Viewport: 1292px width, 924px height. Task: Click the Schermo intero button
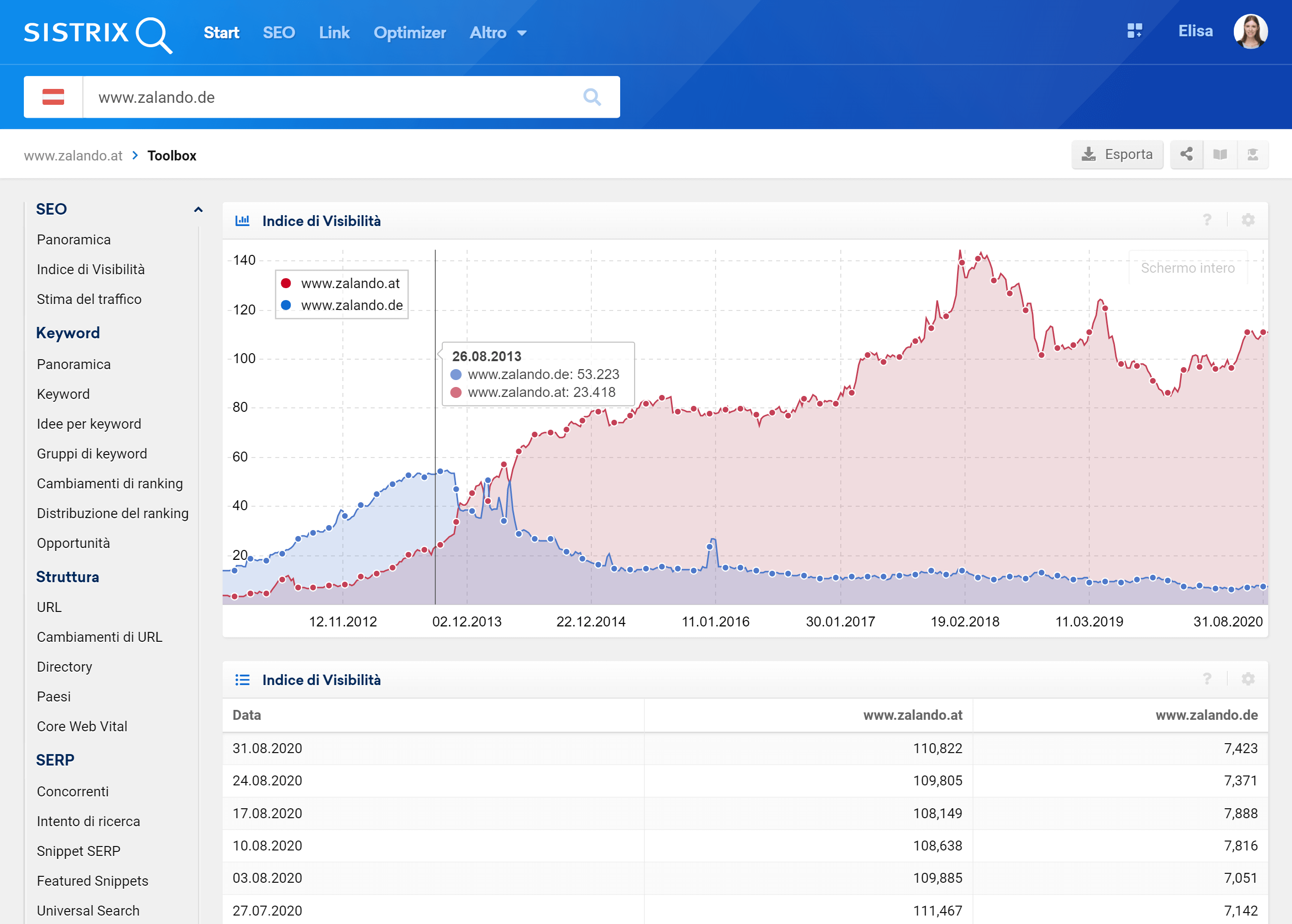1188,267
